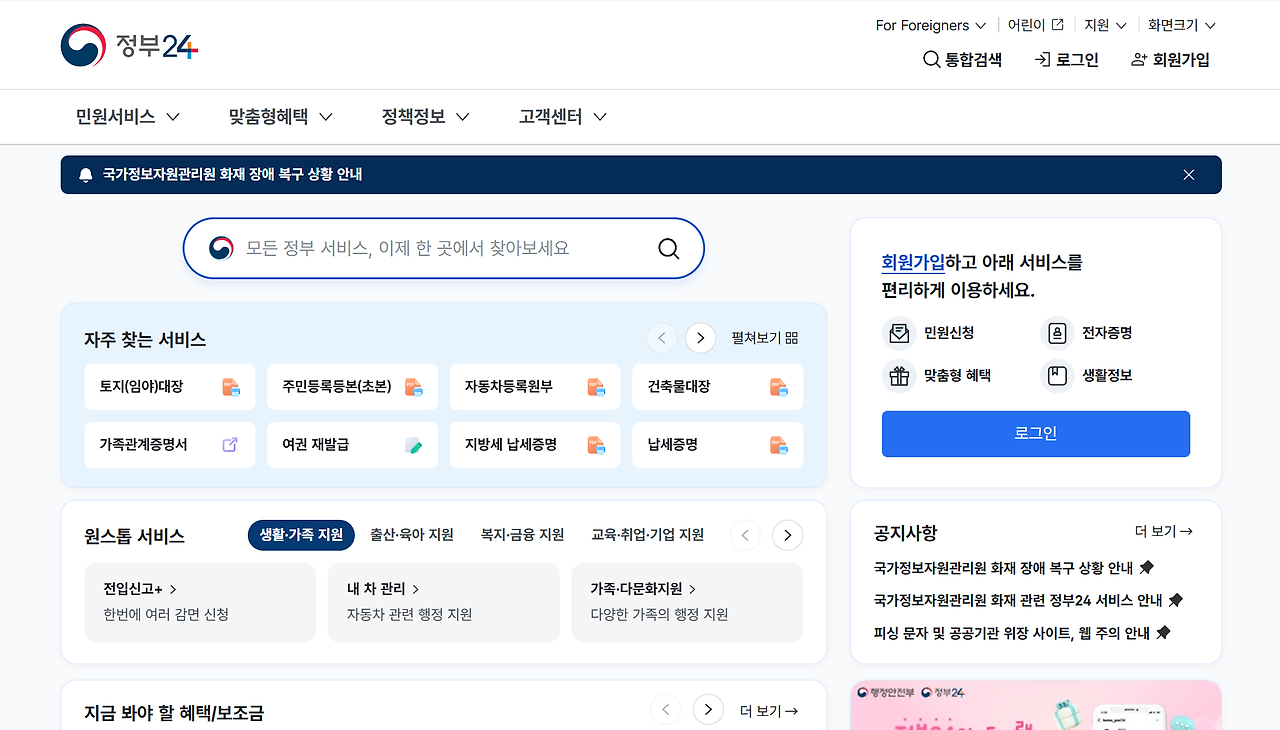
Task: Click the external link icon on 가족관계증명서
Action: (x=230, y=445)
